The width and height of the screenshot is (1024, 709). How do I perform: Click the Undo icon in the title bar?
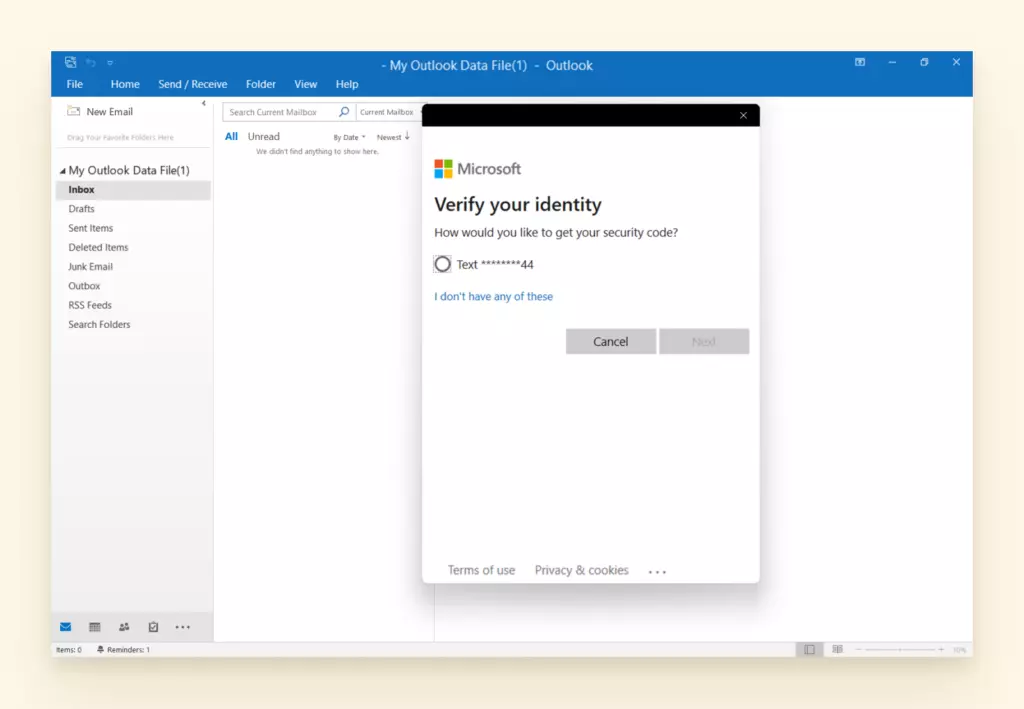coord(91,61)
